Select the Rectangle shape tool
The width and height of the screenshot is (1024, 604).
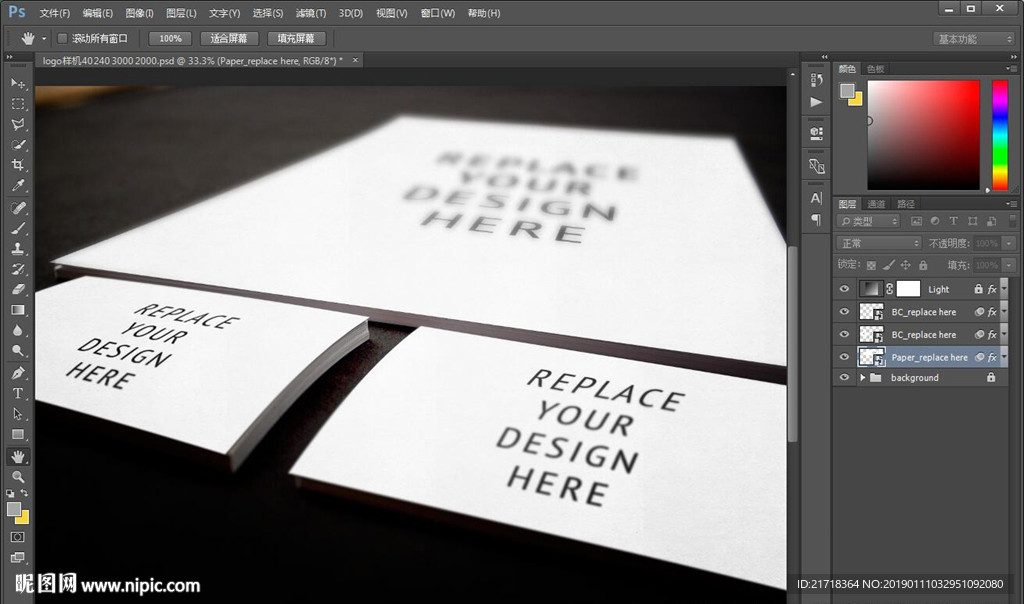point(18,434)
